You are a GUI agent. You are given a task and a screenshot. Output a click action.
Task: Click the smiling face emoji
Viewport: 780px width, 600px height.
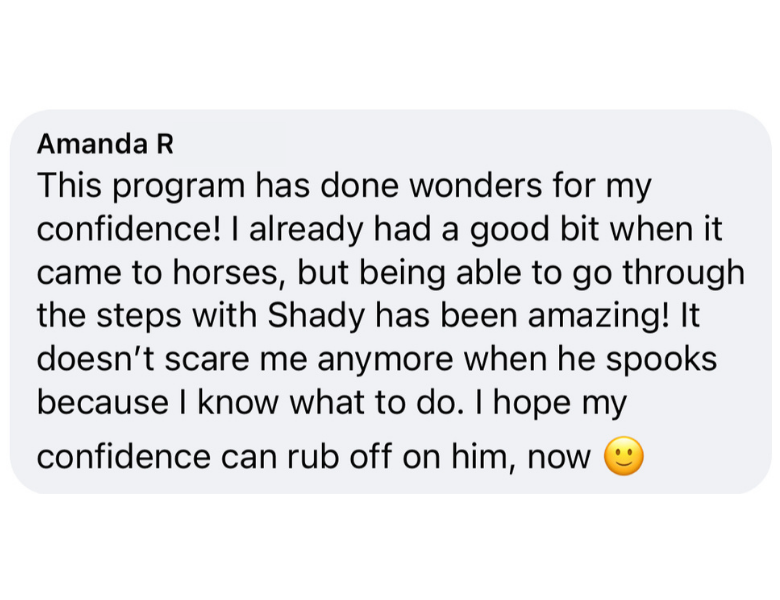pyautogui.click(x=624, y=456)
